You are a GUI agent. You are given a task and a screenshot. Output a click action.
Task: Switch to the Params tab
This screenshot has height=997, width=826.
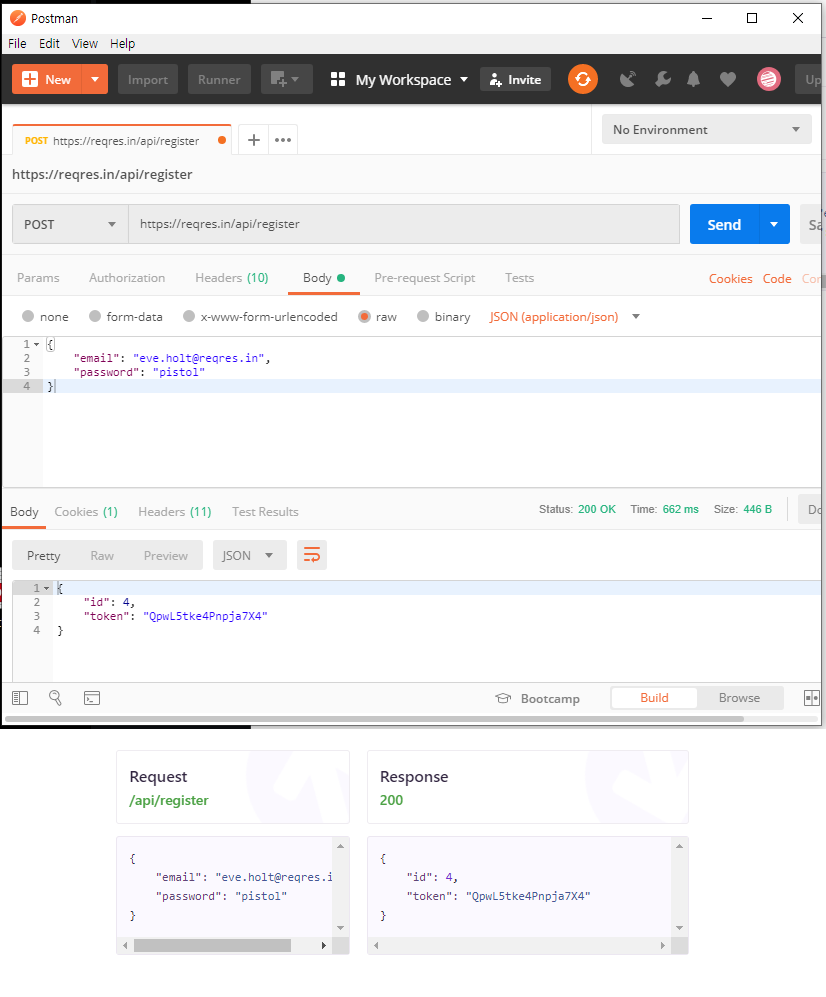coord(38,278)
